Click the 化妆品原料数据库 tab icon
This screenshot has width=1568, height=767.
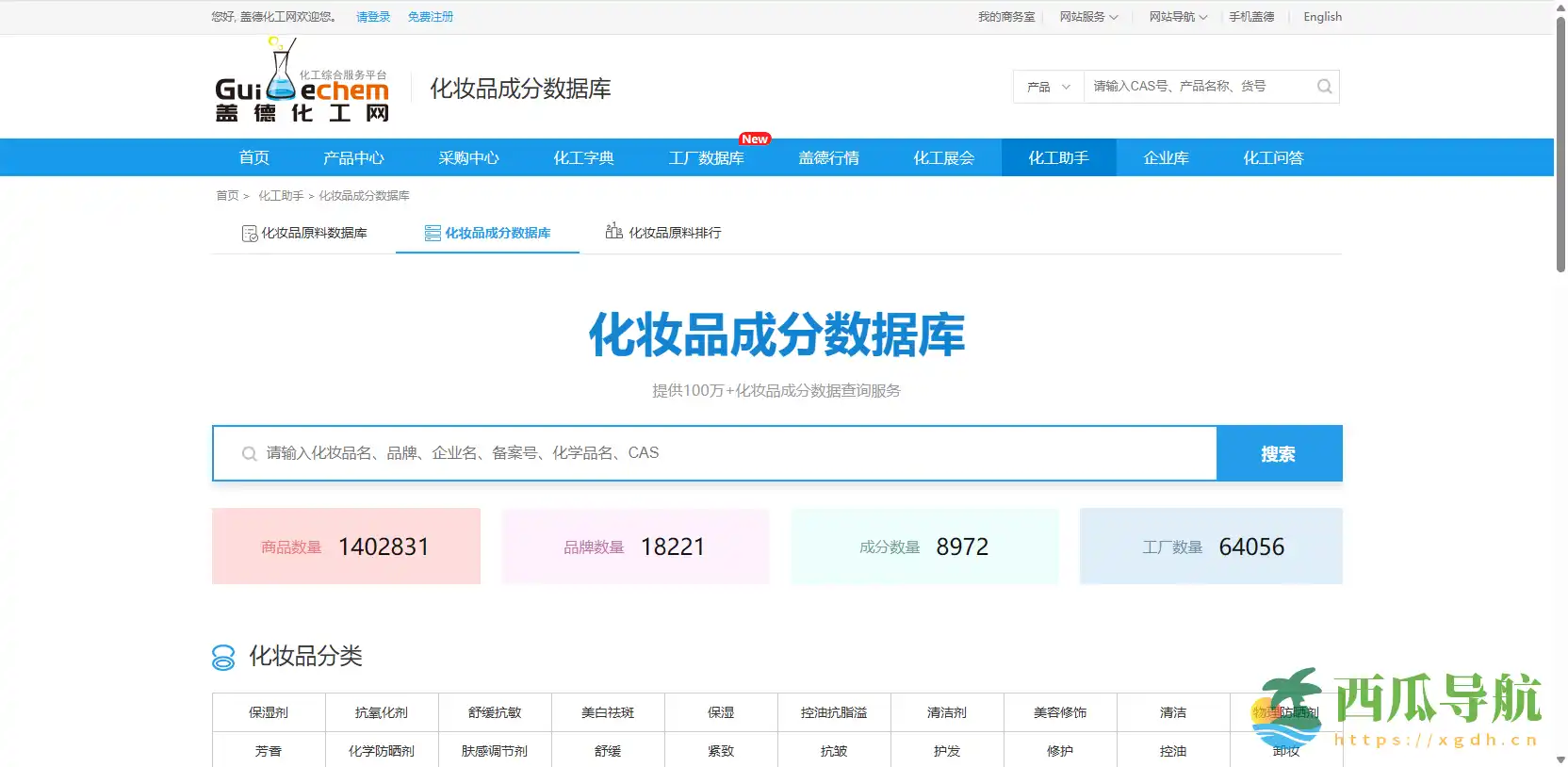point(250,234)
